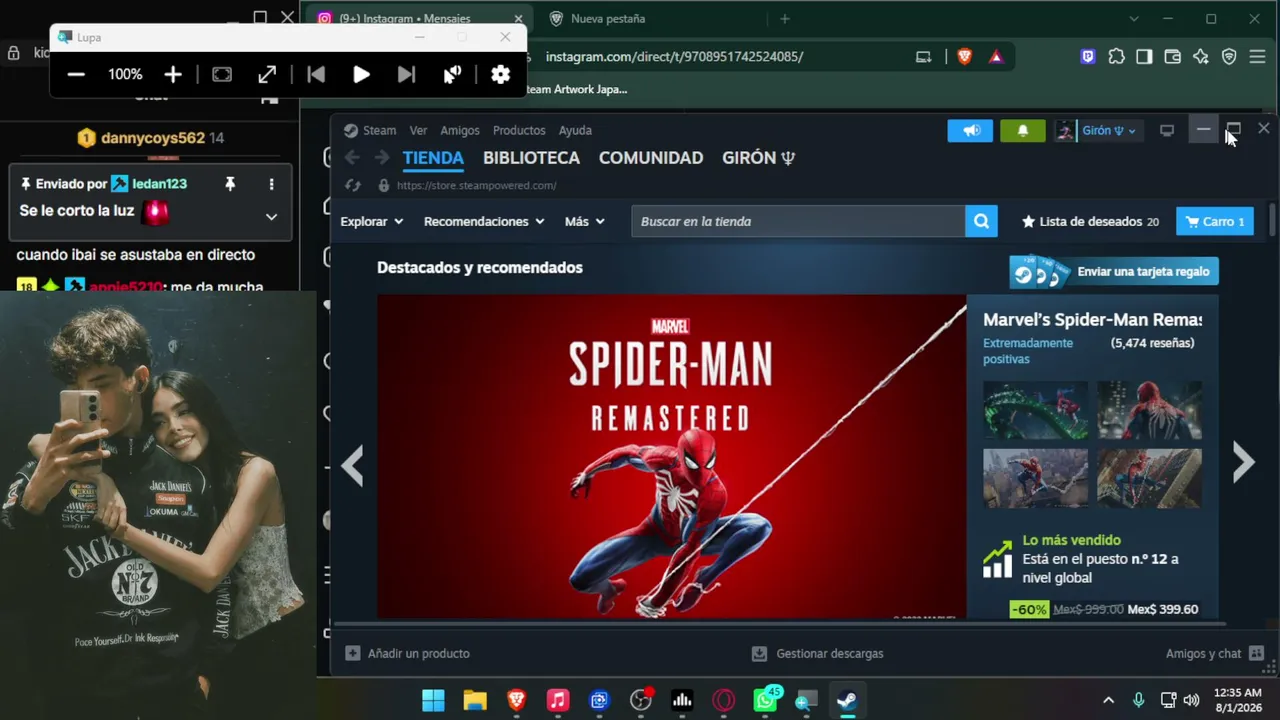Image resolution: width=1280 pixels, height=720 pixels.
Task: Open the Carro shopping cart
Action: pyautogui.click(x=1215, y=221)
